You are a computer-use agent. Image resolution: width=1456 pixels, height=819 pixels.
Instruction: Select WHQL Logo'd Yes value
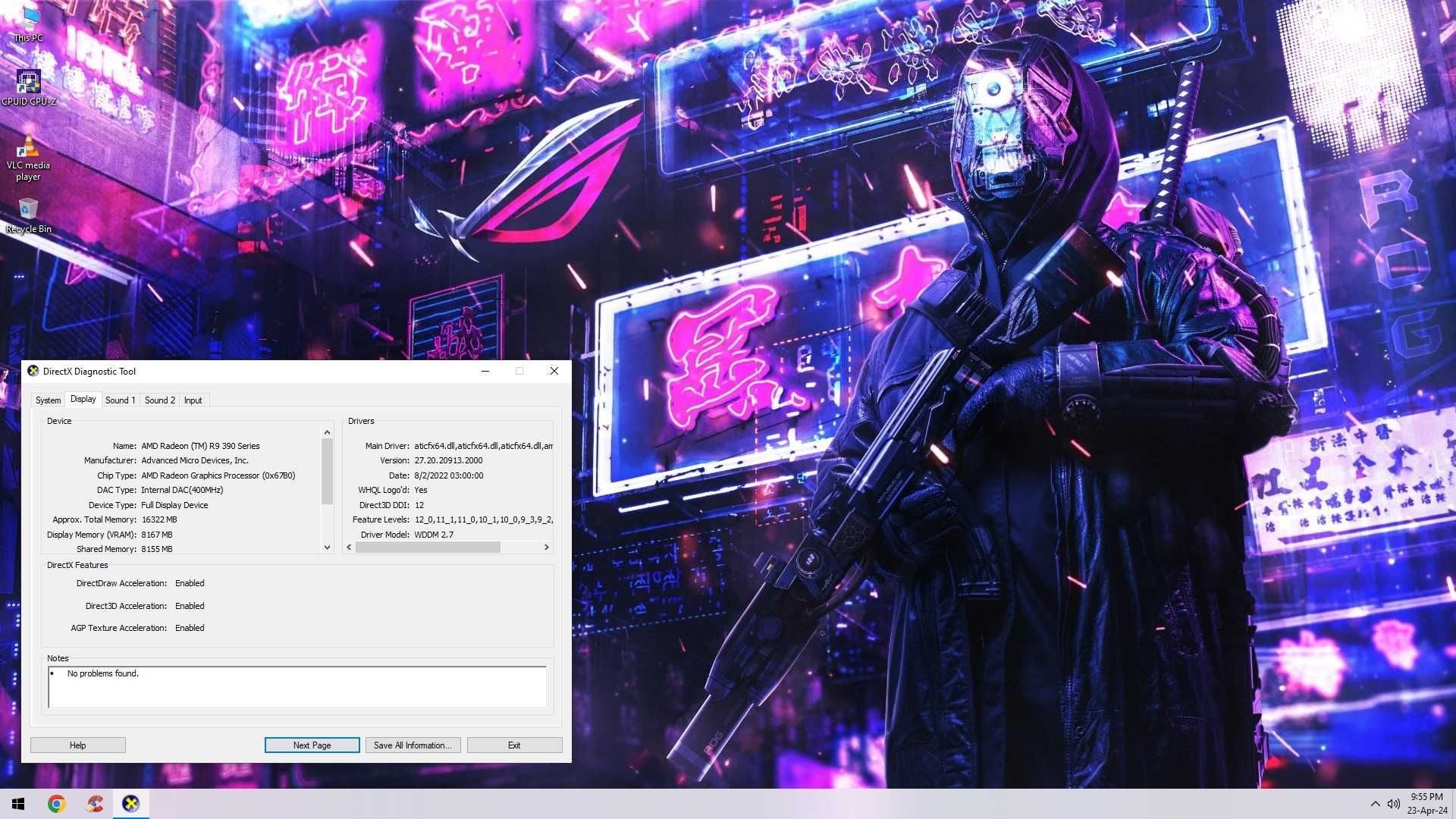tap(421, 490)
